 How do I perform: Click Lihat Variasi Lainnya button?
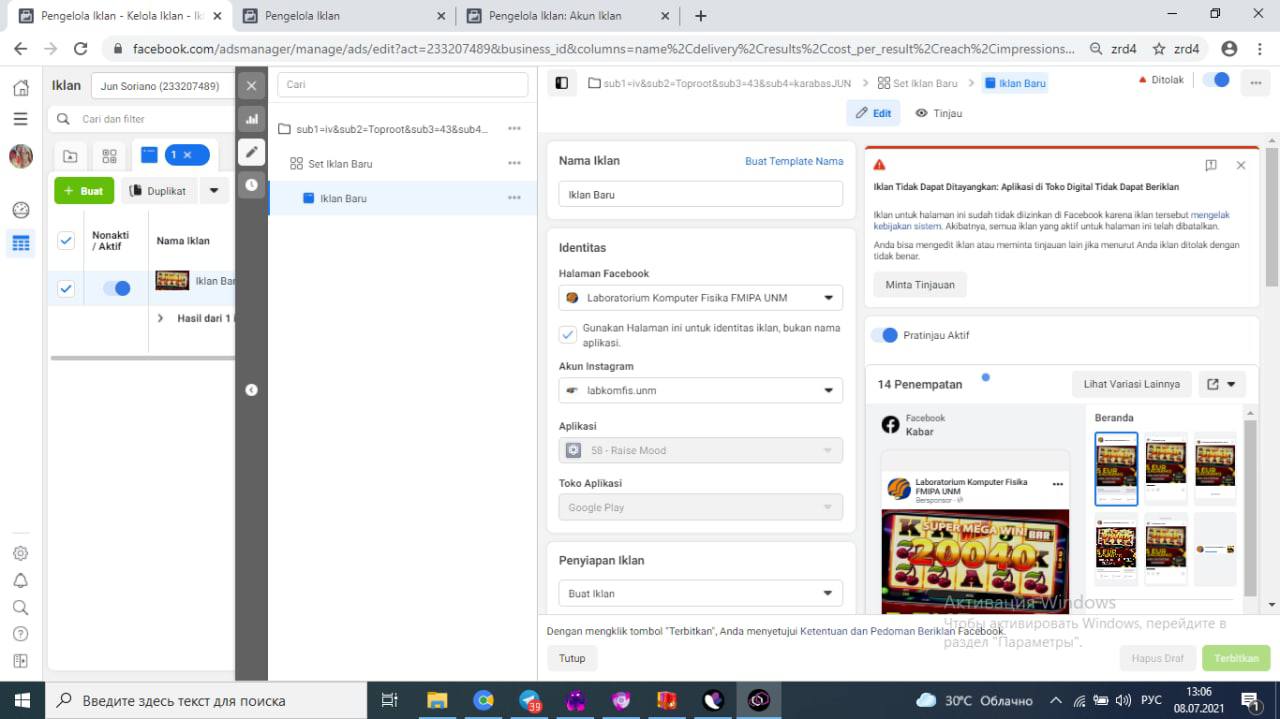click(x=1132, y=384)
